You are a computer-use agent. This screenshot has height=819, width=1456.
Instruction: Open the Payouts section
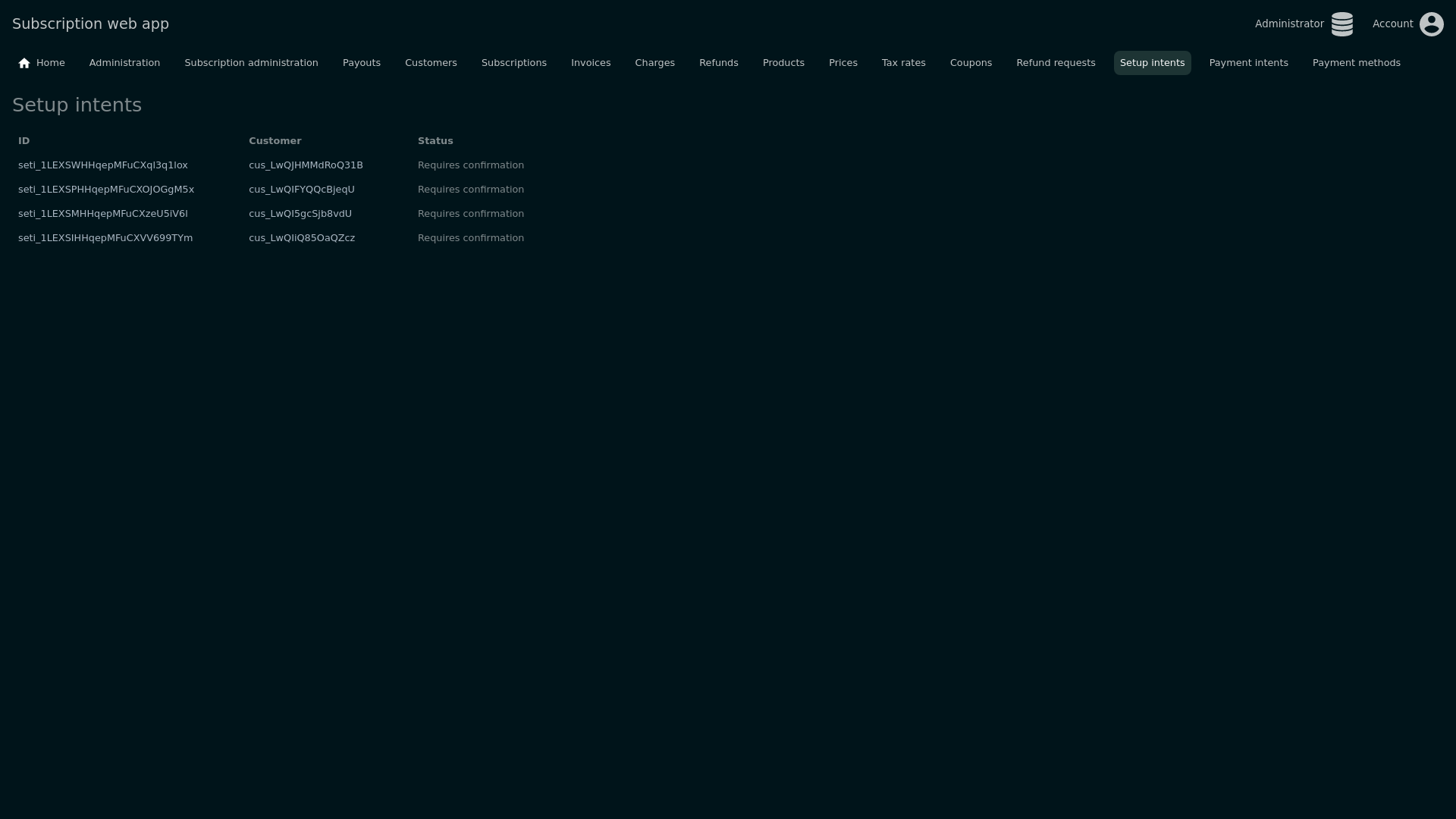pos(361,63)
